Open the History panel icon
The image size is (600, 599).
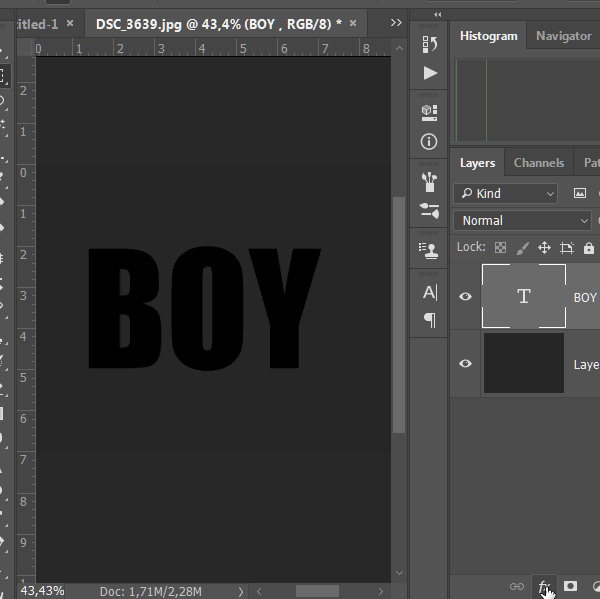[429, 44]
